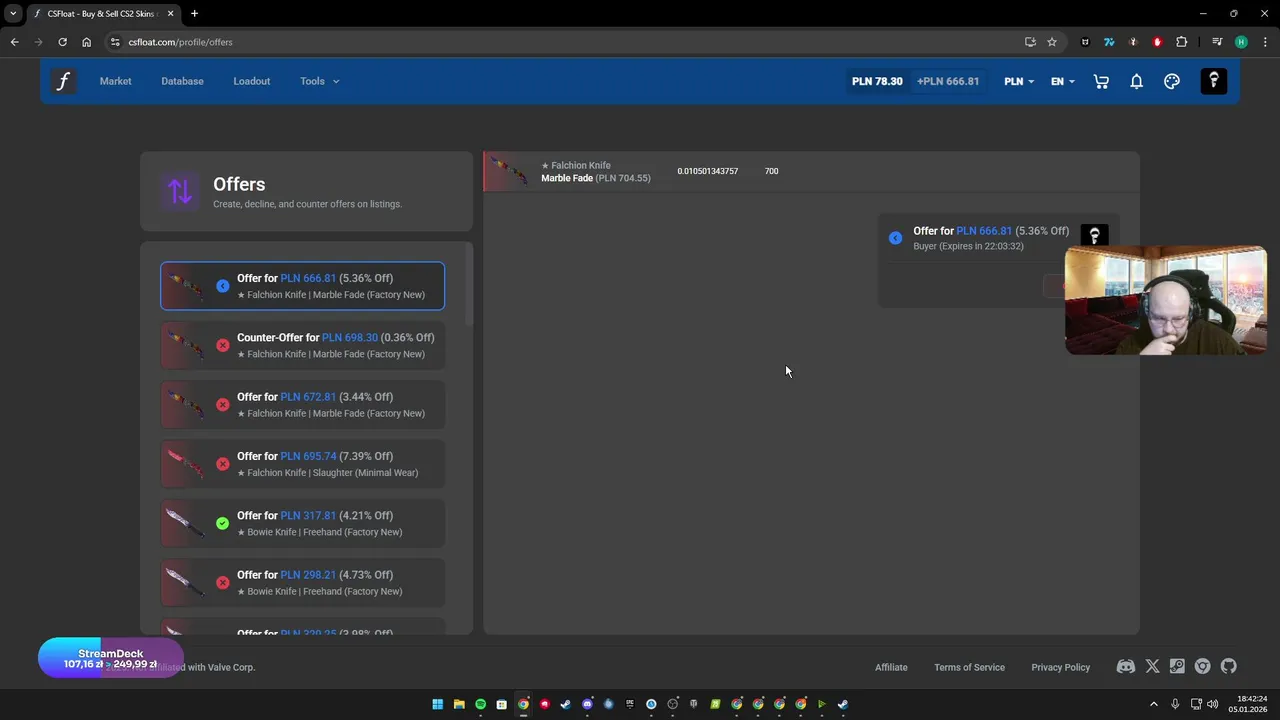Select the Falchion Knife offer for PLN 672.81
The height and width of the screenshot is (720, 1280).
click(302, 405)
